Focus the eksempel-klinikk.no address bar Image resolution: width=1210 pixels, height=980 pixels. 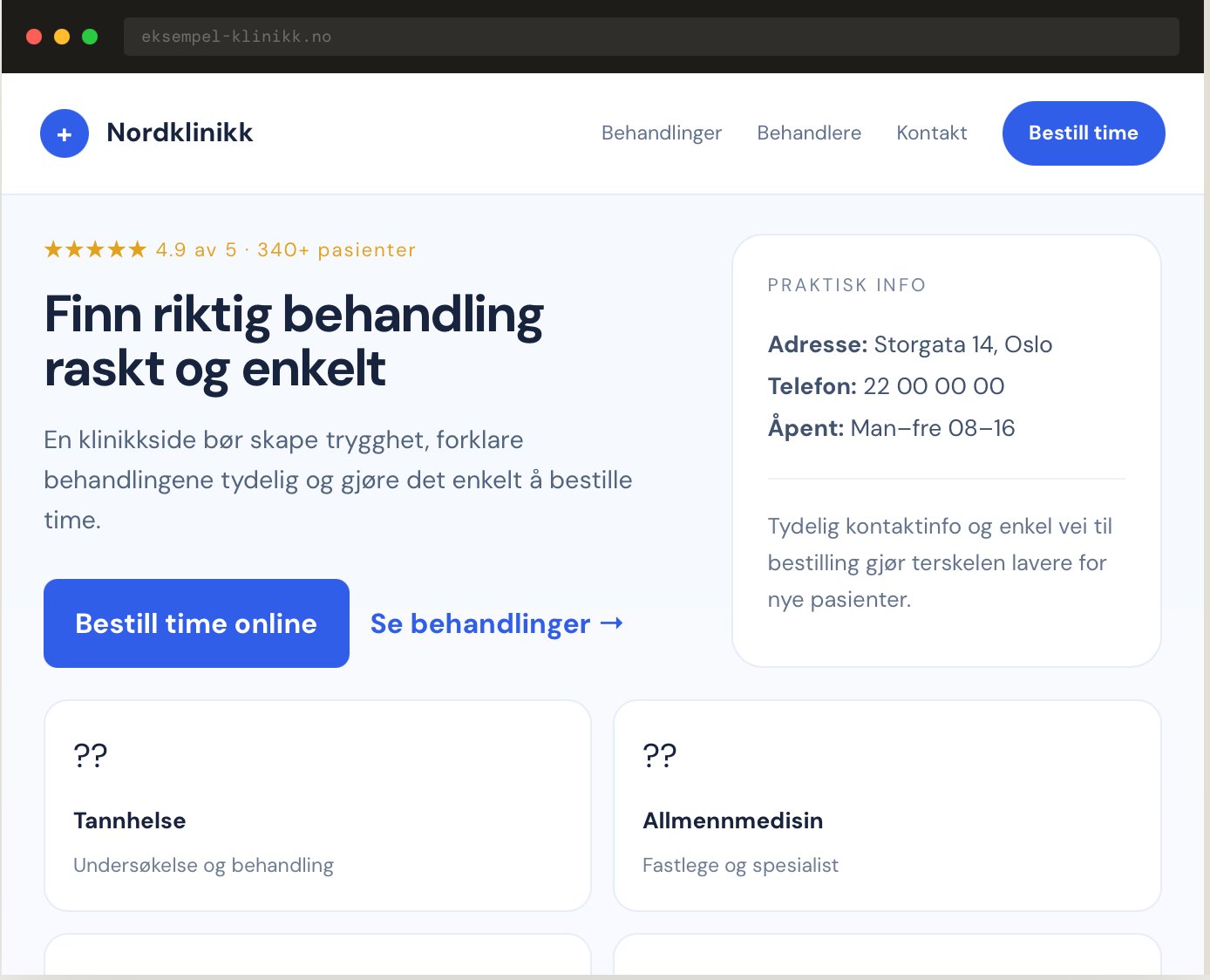[x=651, y=37]
